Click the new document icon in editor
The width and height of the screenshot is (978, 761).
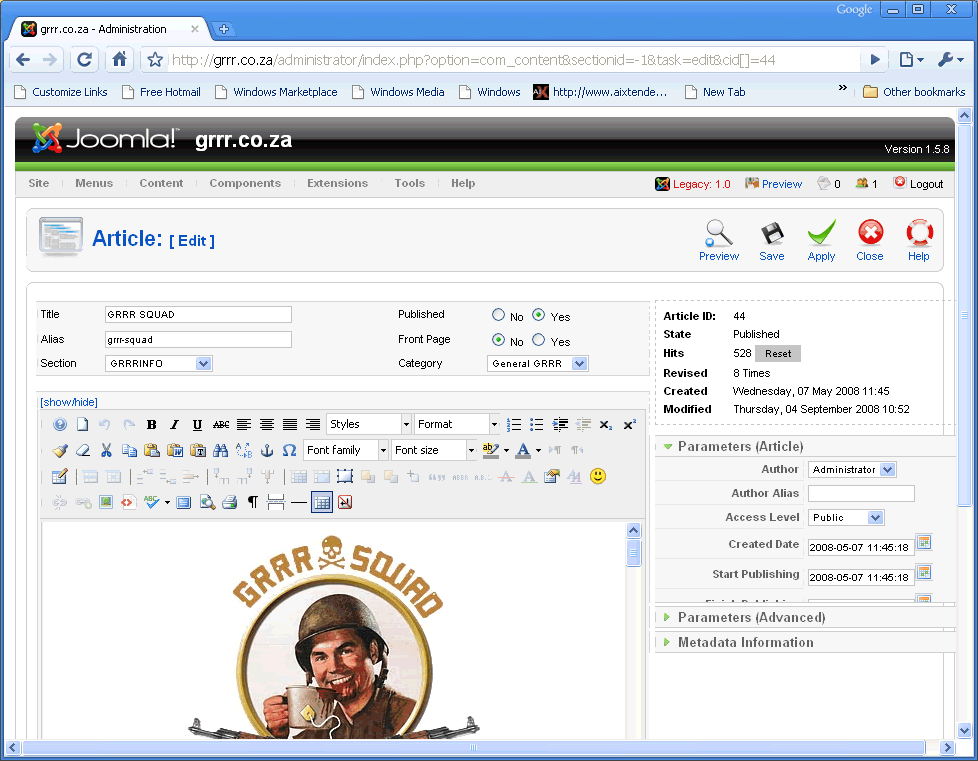pos(82,425)
